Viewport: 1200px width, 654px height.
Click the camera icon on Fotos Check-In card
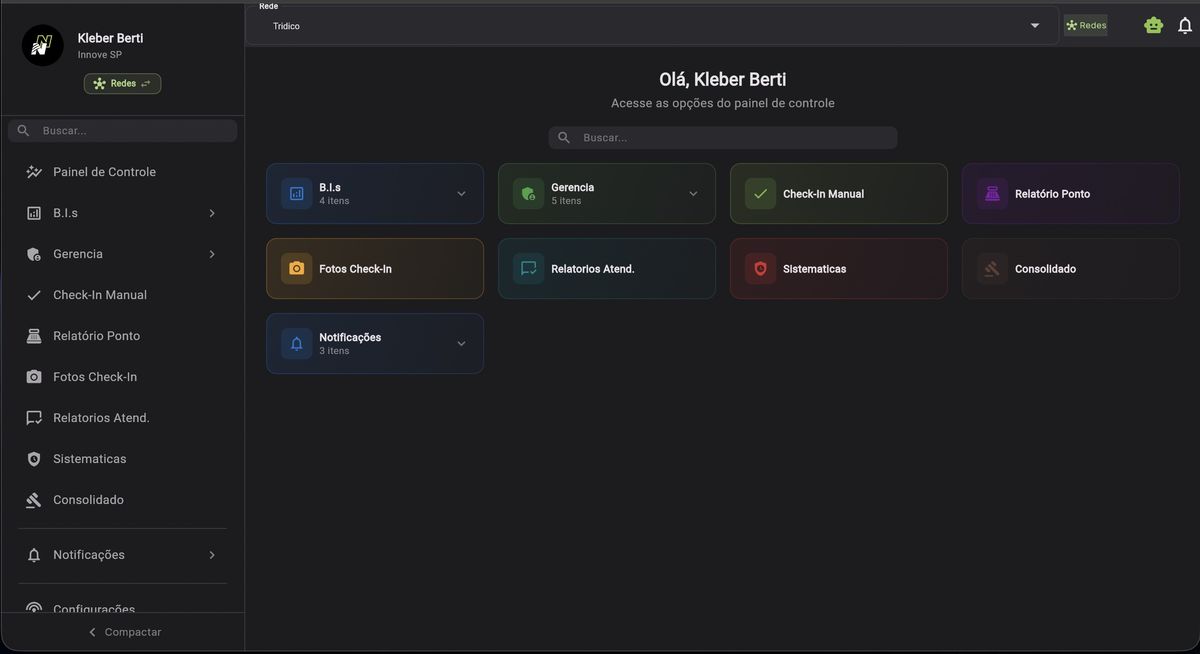[295, 268]
